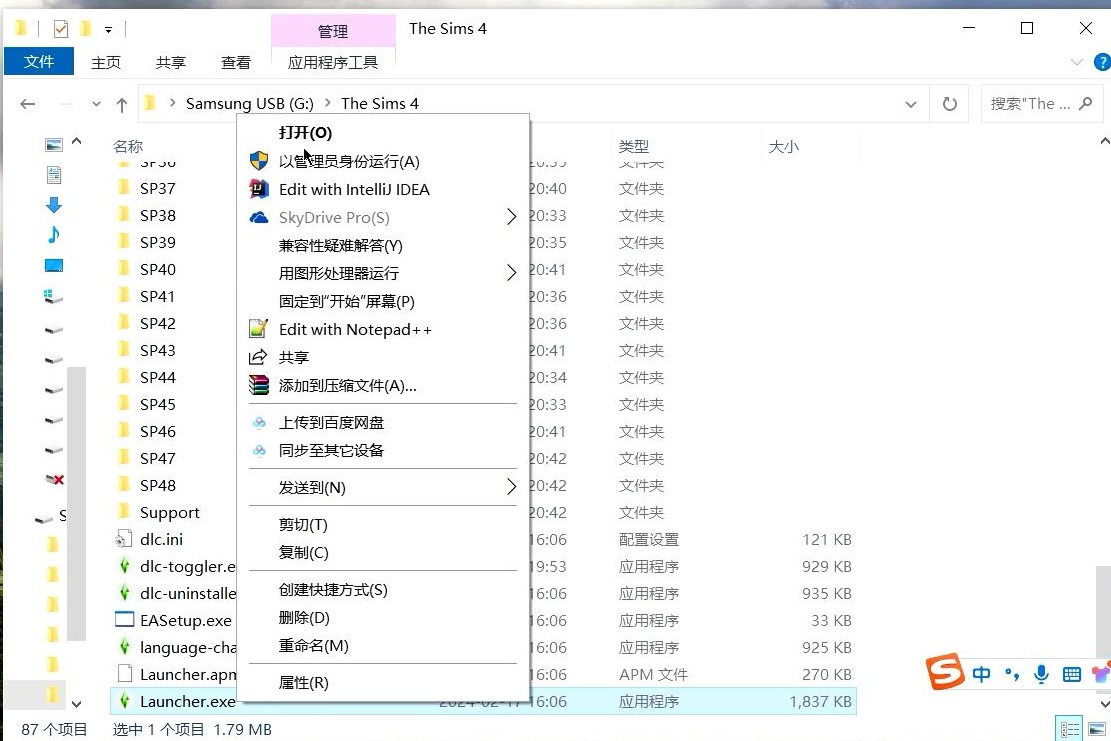Select the EASetup.exe file
Screen dimensions: 1111x741
click(x=186, y=621)
